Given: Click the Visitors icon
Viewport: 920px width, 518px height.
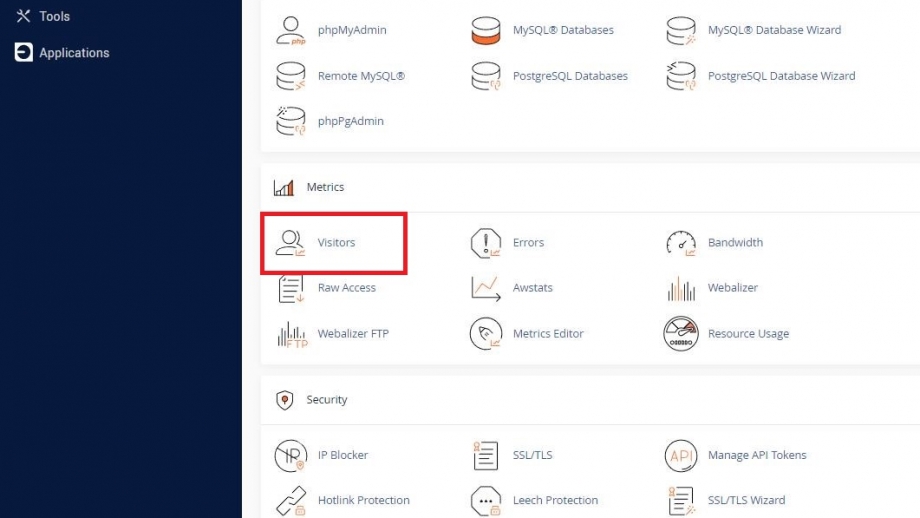Looking at the screenshot, I should pos(291,243).
